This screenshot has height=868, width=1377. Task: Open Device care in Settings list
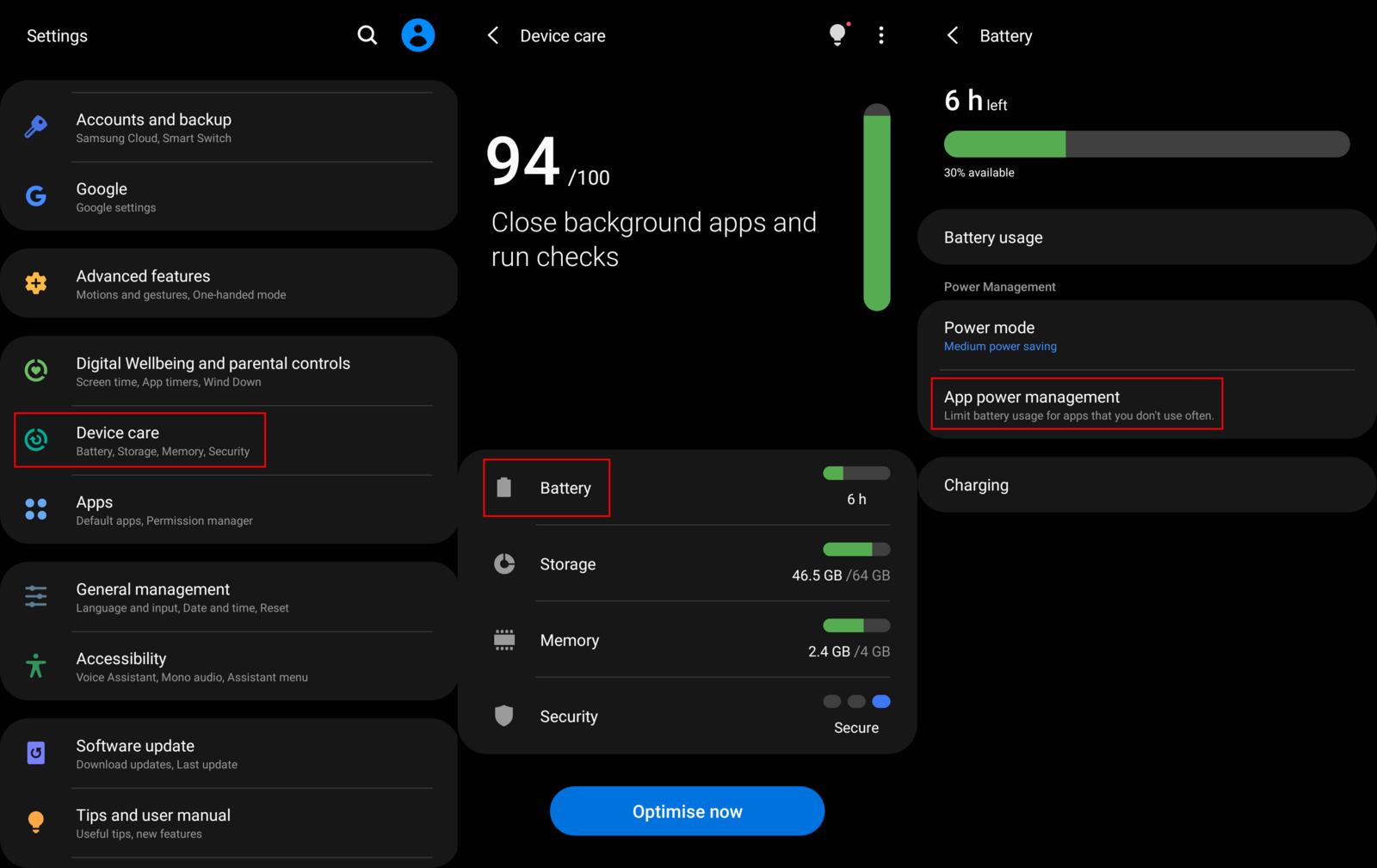[x=140, y=440]
